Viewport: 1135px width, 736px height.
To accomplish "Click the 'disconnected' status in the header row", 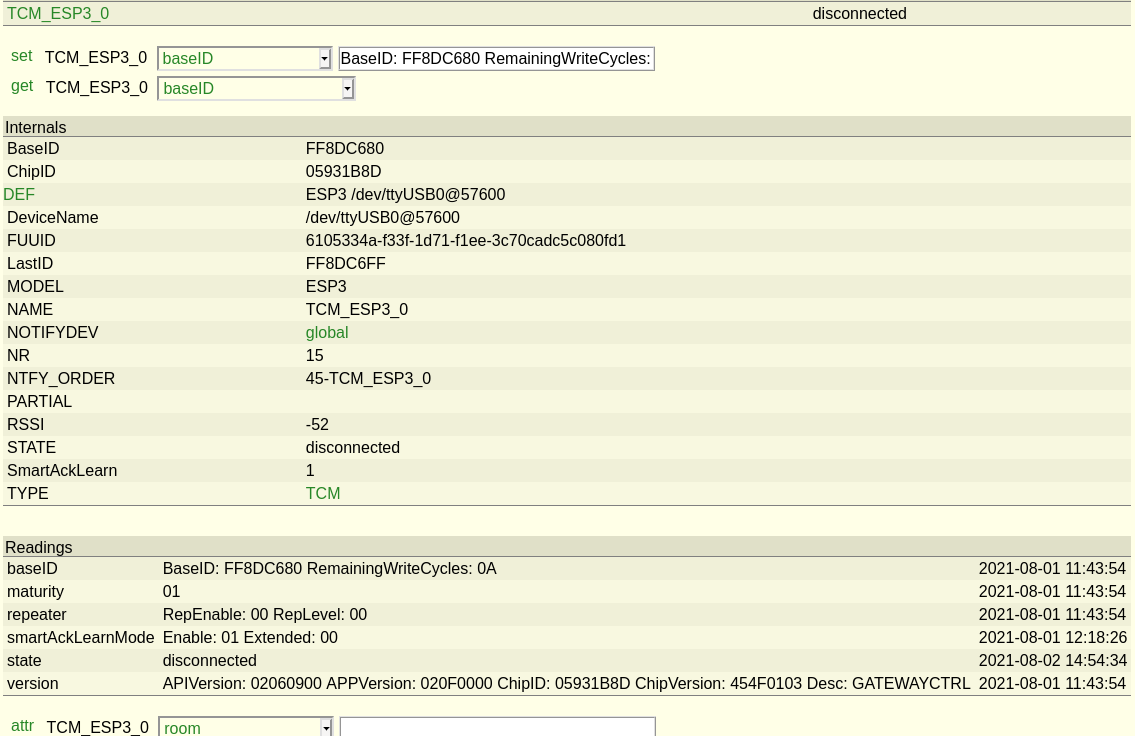I will 859,14.
